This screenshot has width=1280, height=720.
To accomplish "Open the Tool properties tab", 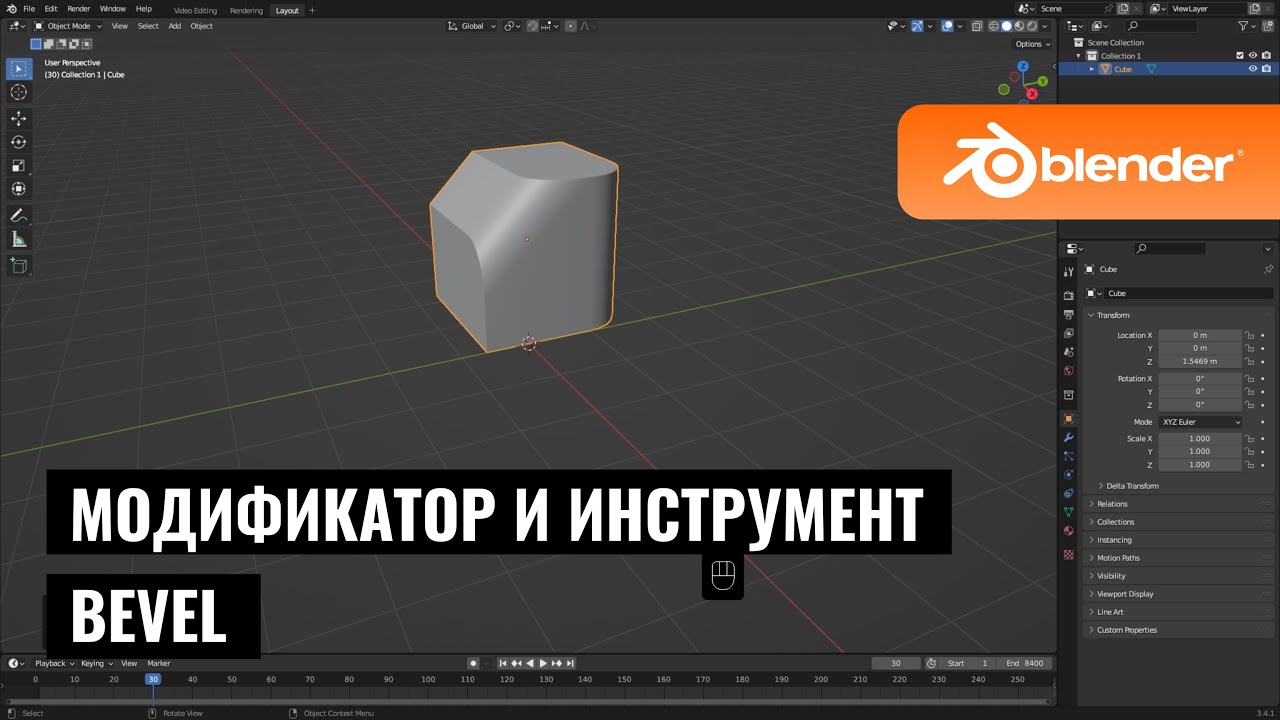I will (1068, 272).
